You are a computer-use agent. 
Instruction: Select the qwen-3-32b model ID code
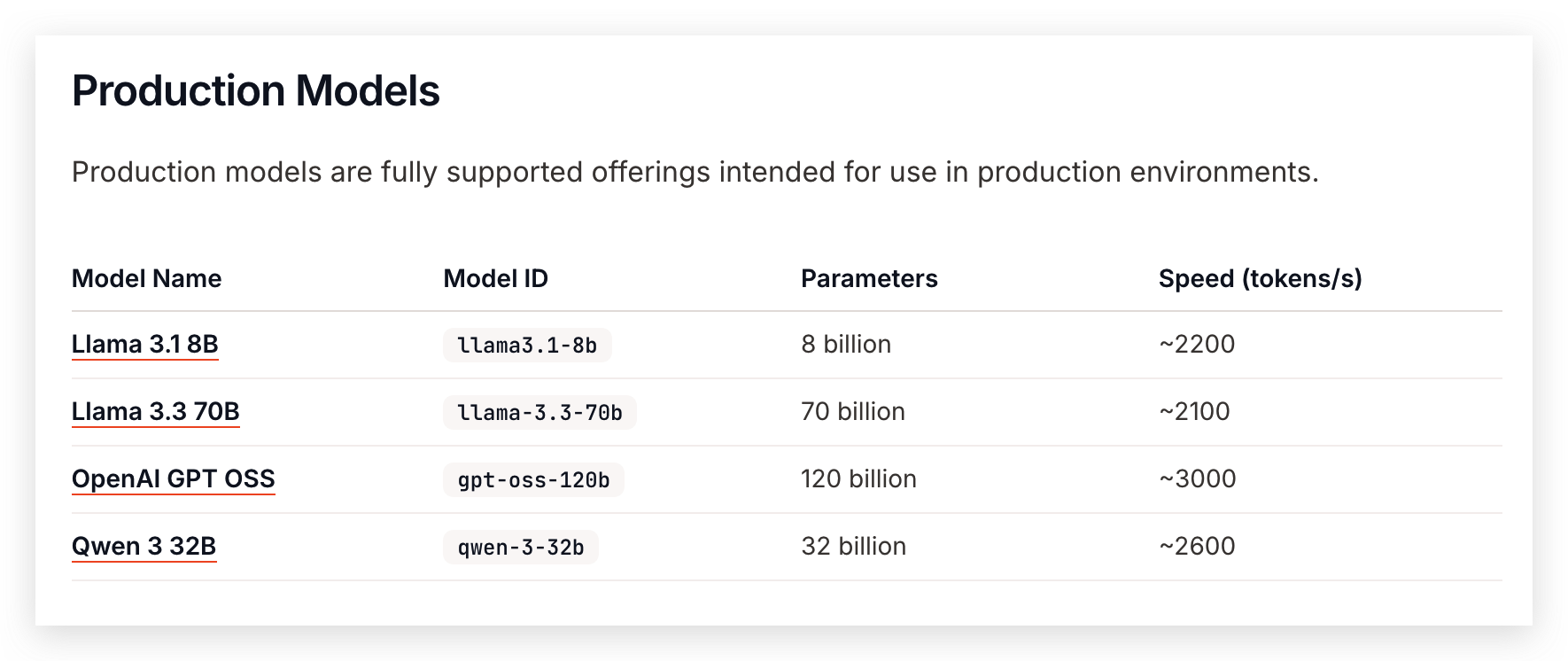(521, 548)
